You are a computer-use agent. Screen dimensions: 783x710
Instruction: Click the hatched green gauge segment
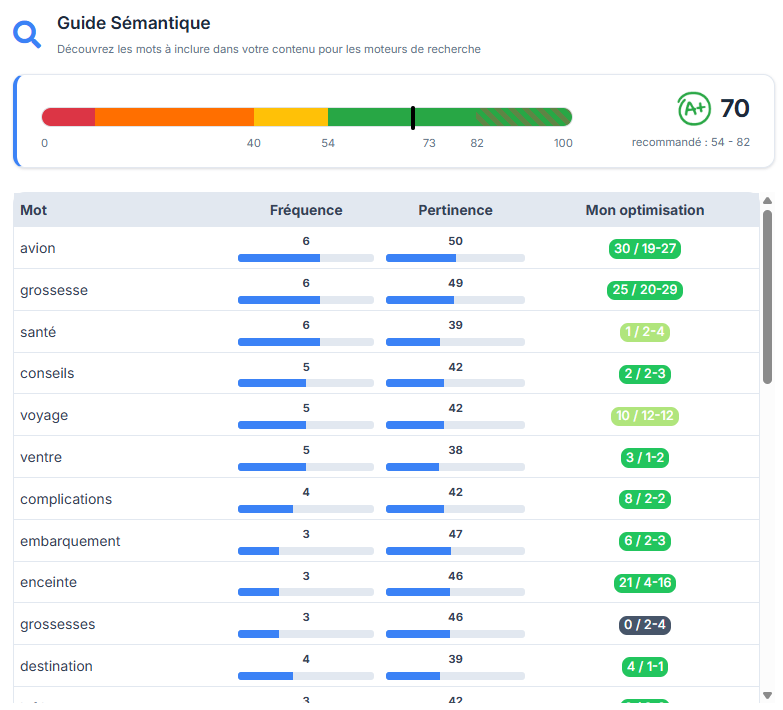tap(523, 117)
